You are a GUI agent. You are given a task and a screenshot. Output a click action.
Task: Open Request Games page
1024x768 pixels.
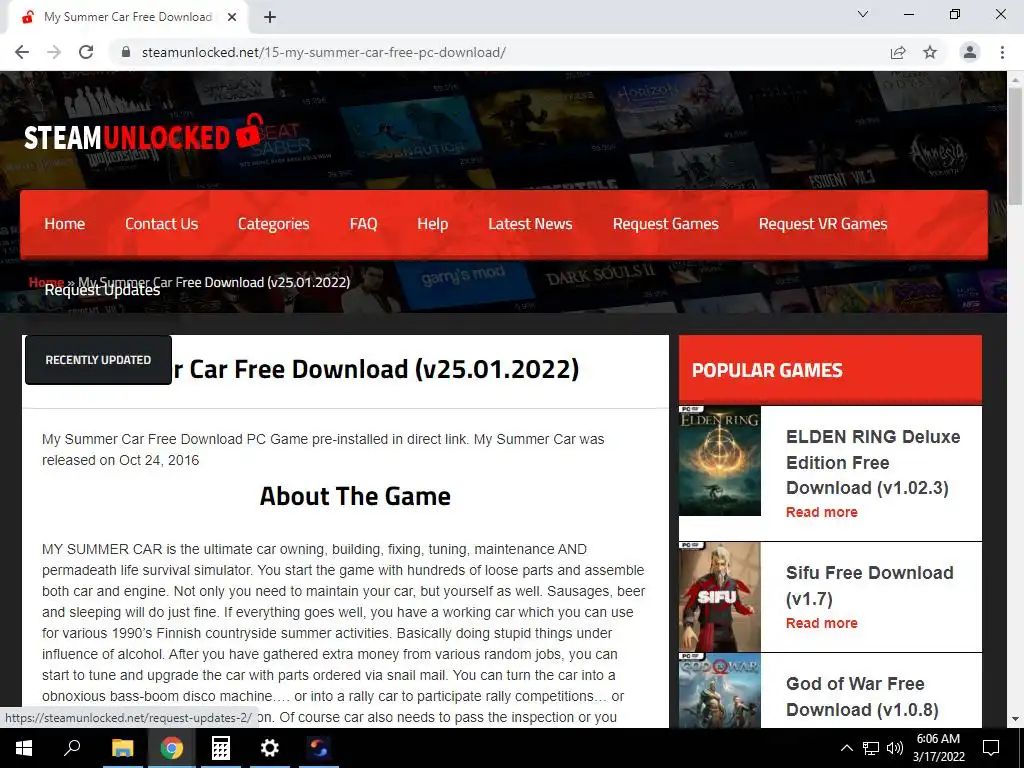tap(665, 224)
